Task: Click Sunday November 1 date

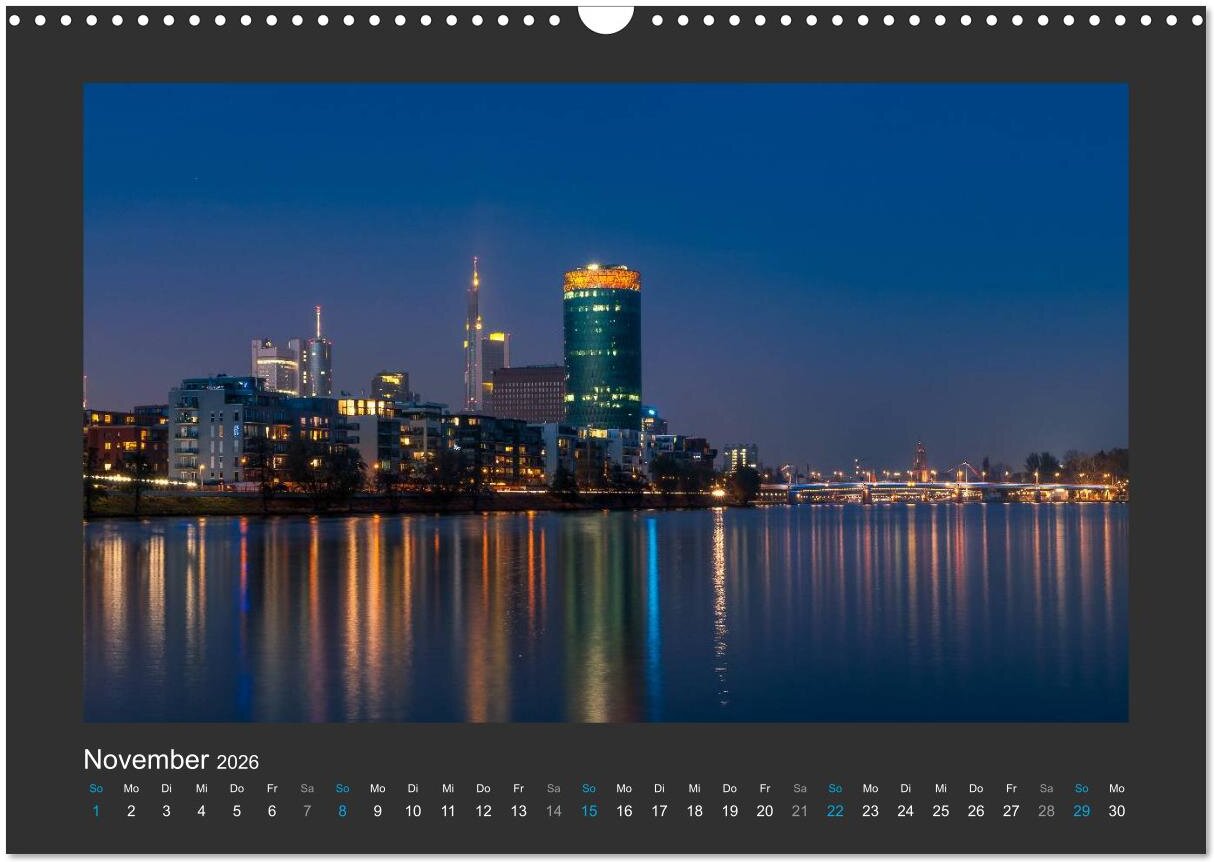Action: 96,811
